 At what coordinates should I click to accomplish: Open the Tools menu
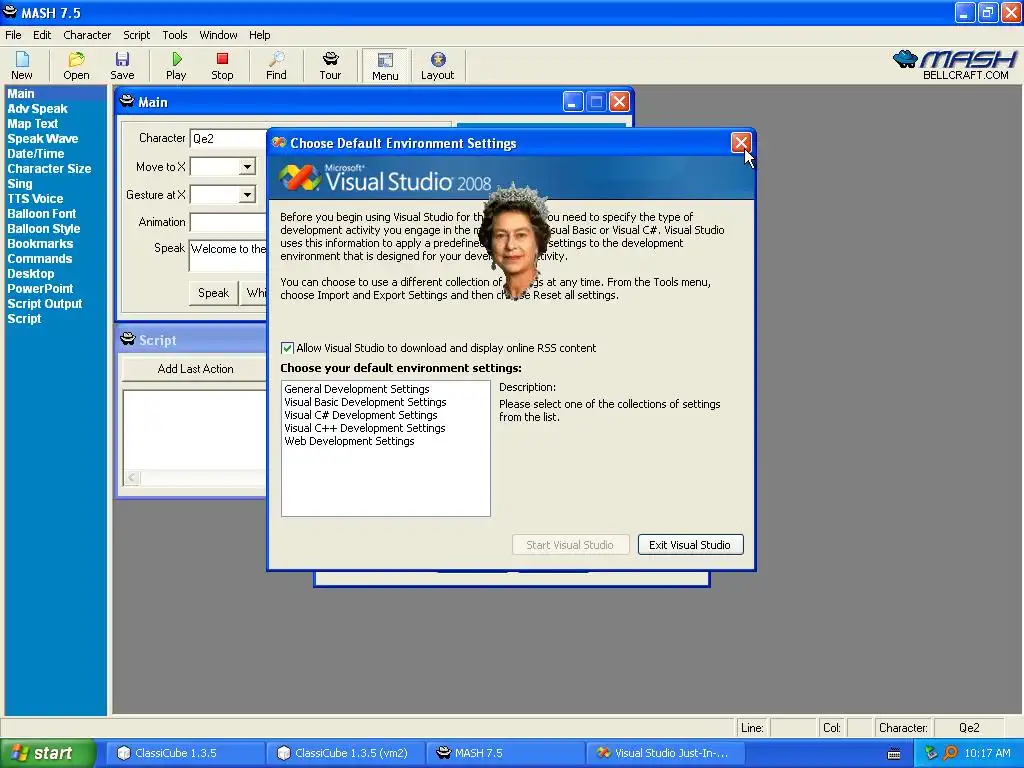tap(174, 35)
